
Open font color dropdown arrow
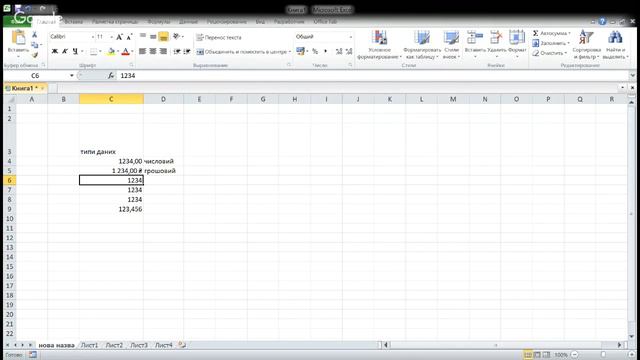click(132, 51)
